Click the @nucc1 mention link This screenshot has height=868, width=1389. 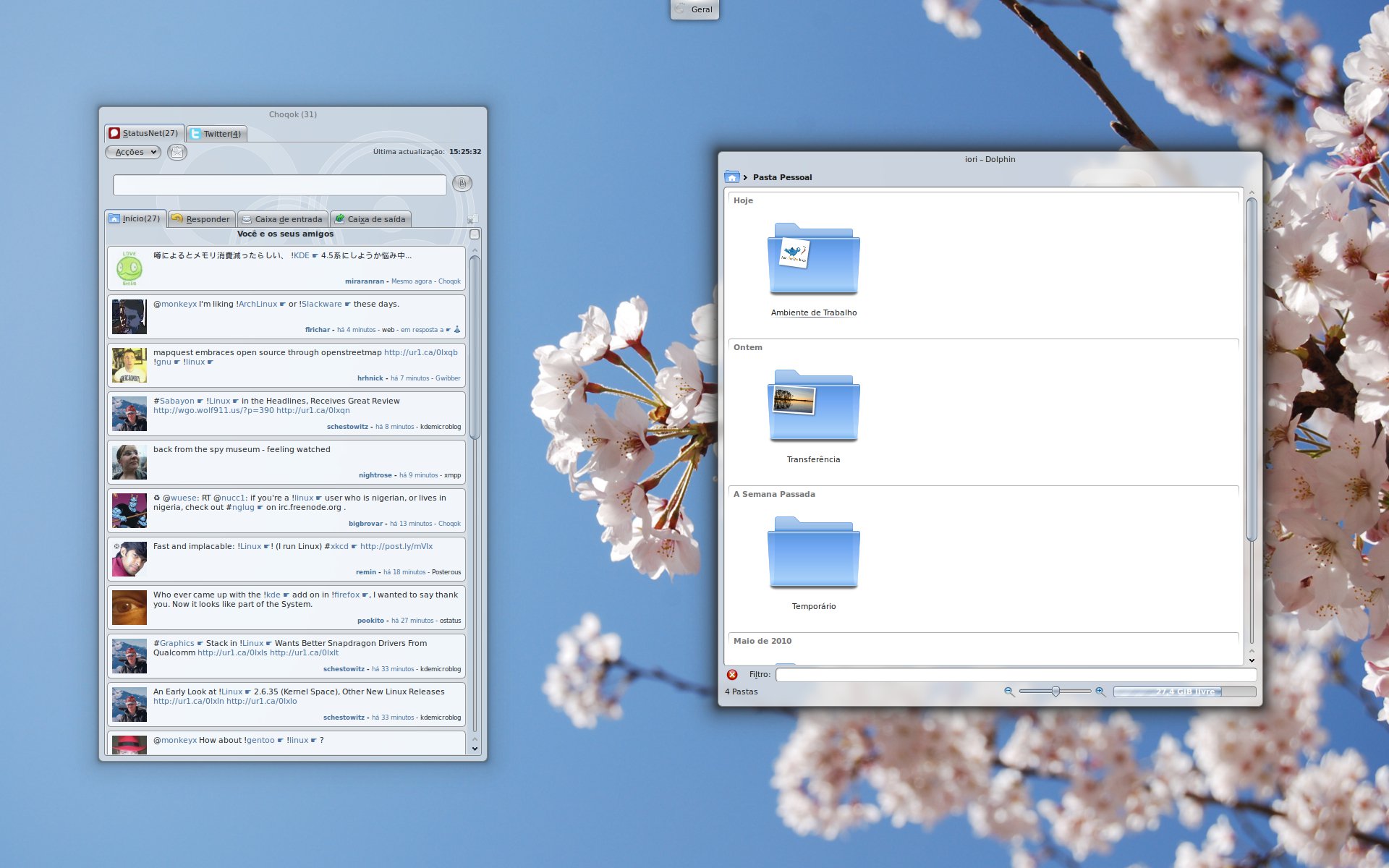230,498
